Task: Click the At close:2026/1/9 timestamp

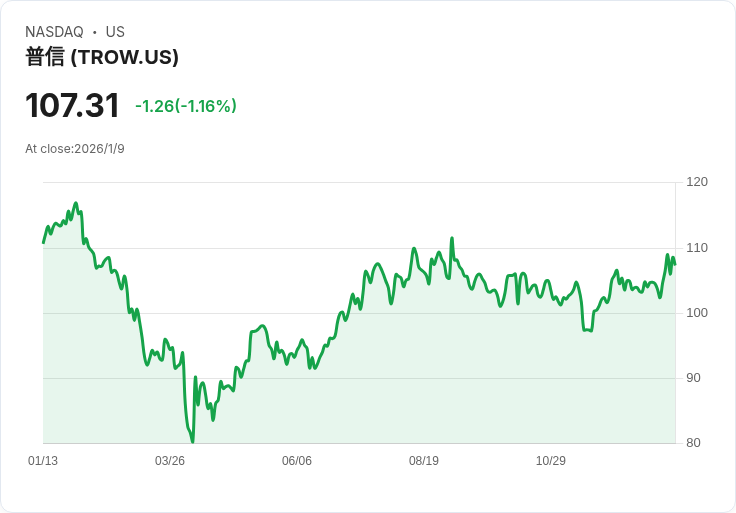Action: tap(75, 149)
